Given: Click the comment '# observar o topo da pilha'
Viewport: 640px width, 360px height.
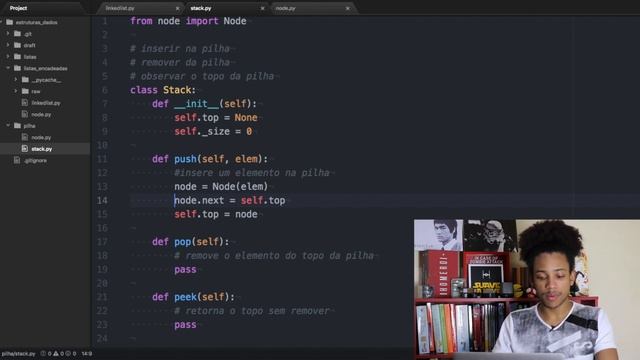Looking at the screenshot, I should point(202,76).
